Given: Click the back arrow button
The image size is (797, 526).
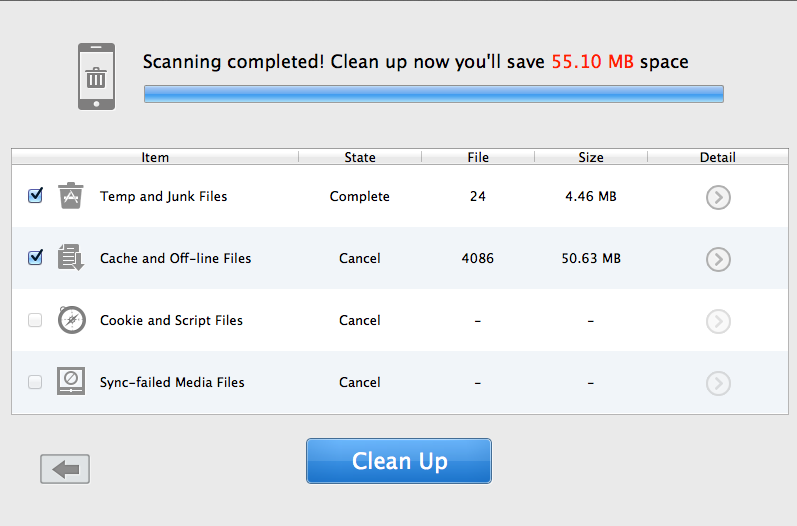Looking at the screenshot, I should 65,468.
